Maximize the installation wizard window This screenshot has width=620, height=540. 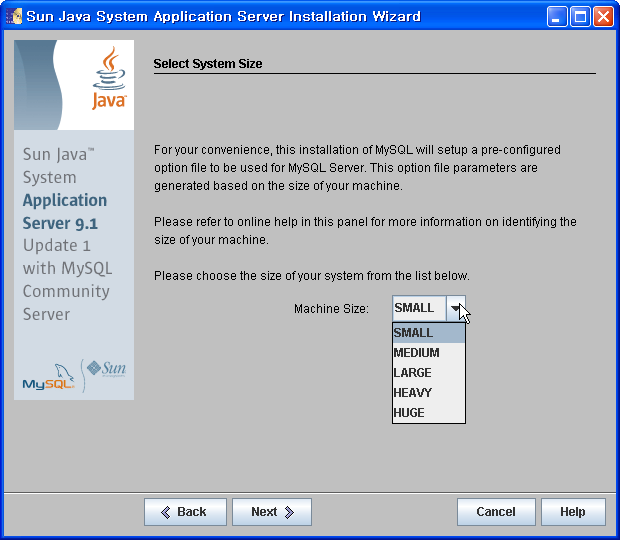point(580,17)
